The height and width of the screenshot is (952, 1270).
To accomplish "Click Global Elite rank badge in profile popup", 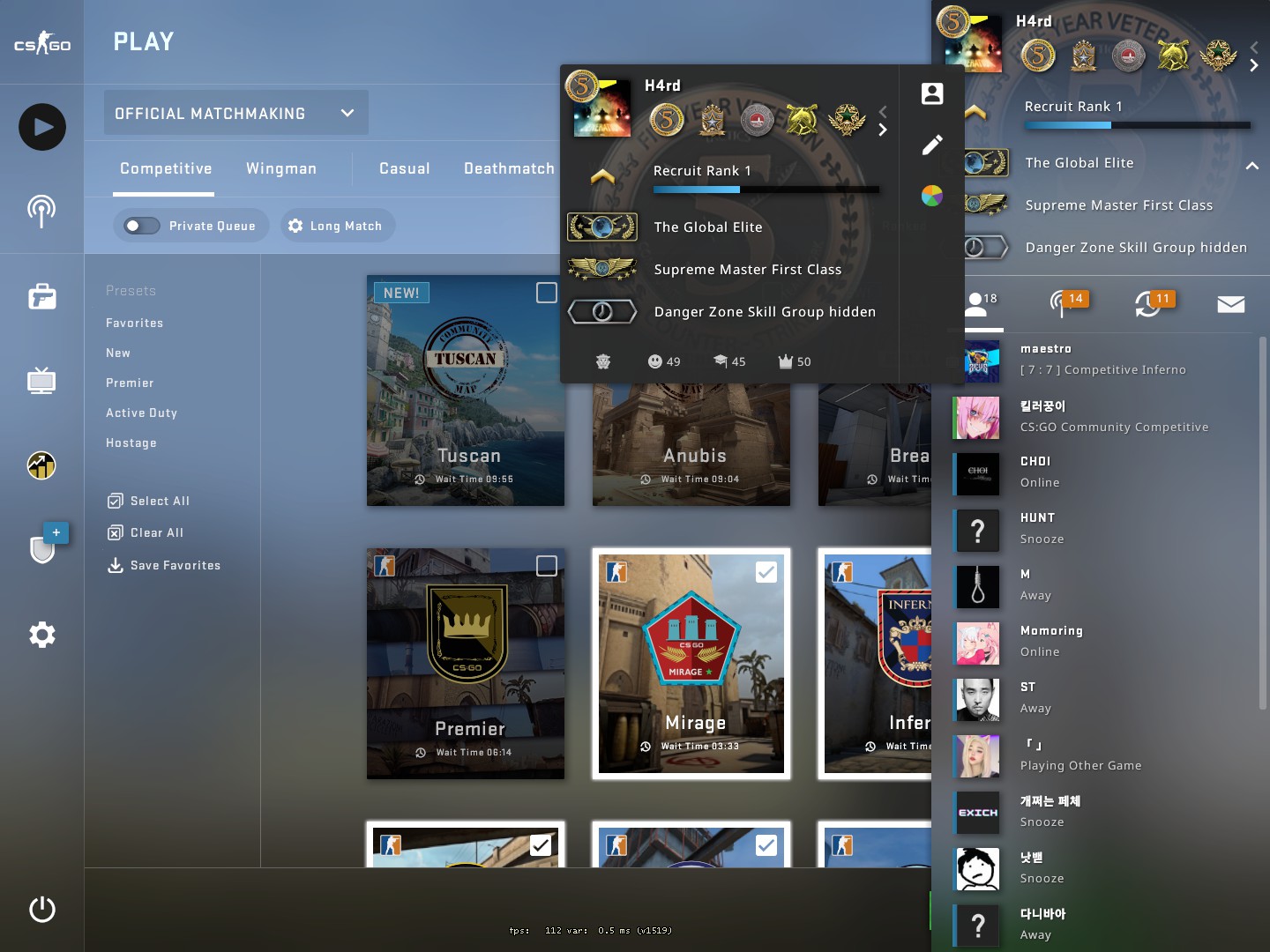I will pyautogui.click(x=601, y=227).
